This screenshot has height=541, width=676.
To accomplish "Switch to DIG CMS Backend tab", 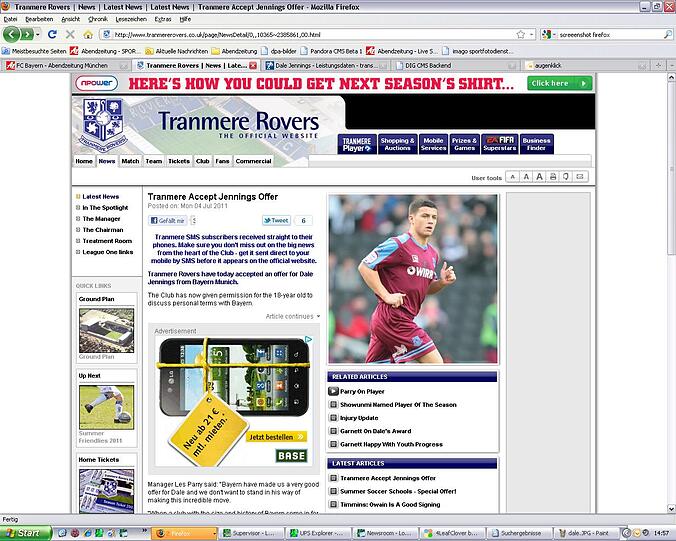I will 456,66.
